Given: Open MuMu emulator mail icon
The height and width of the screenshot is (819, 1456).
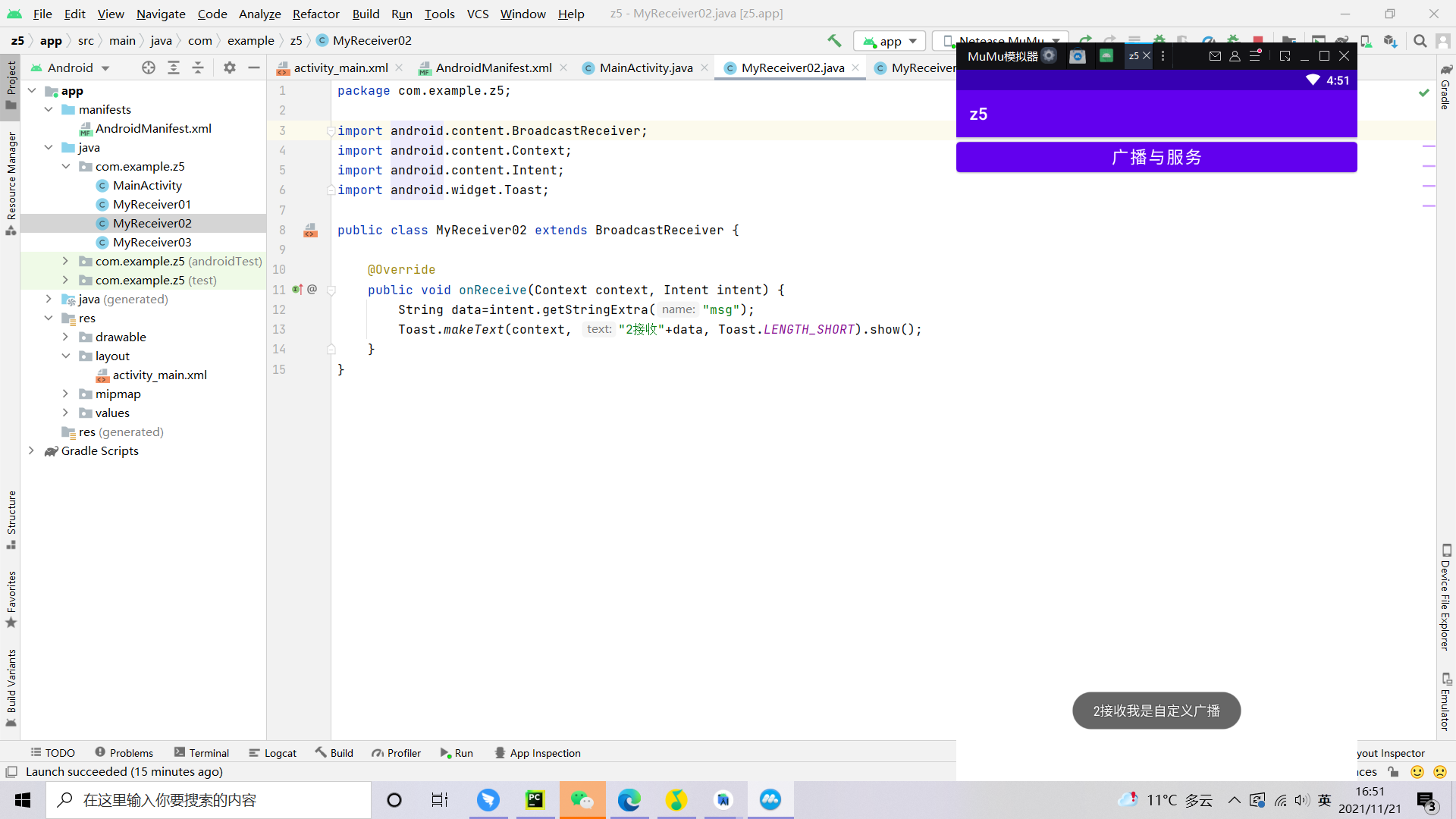Looking at the screenshot, I should [x=1215, y=55].
